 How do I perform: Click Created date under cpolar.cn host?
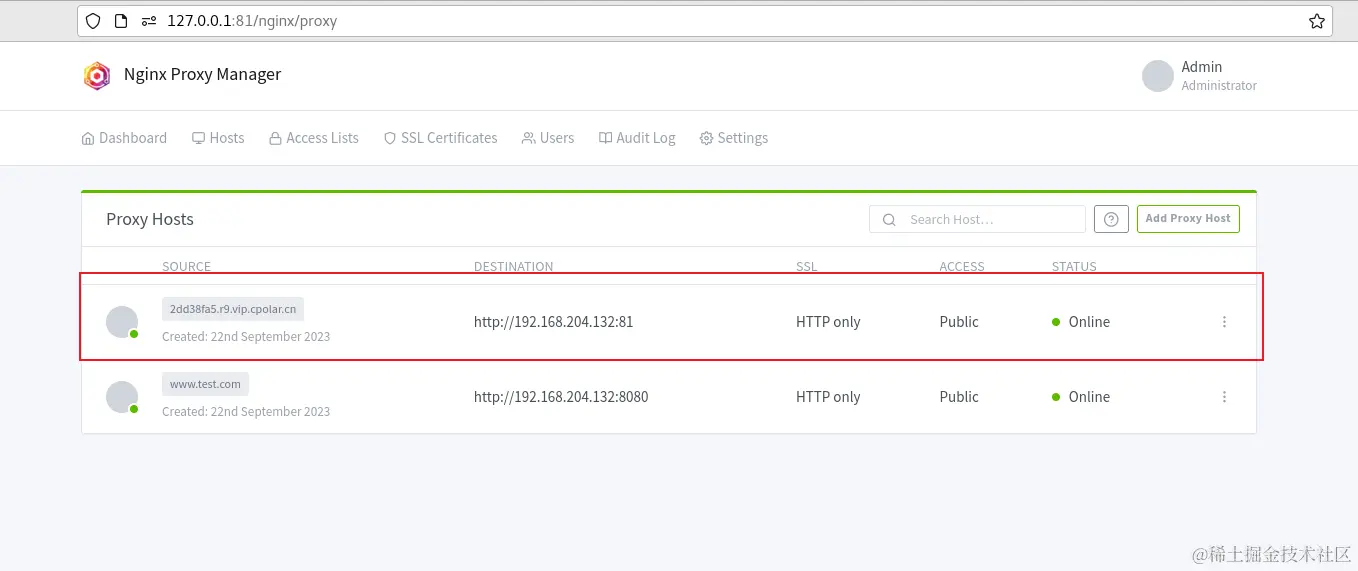pos(246,337)
